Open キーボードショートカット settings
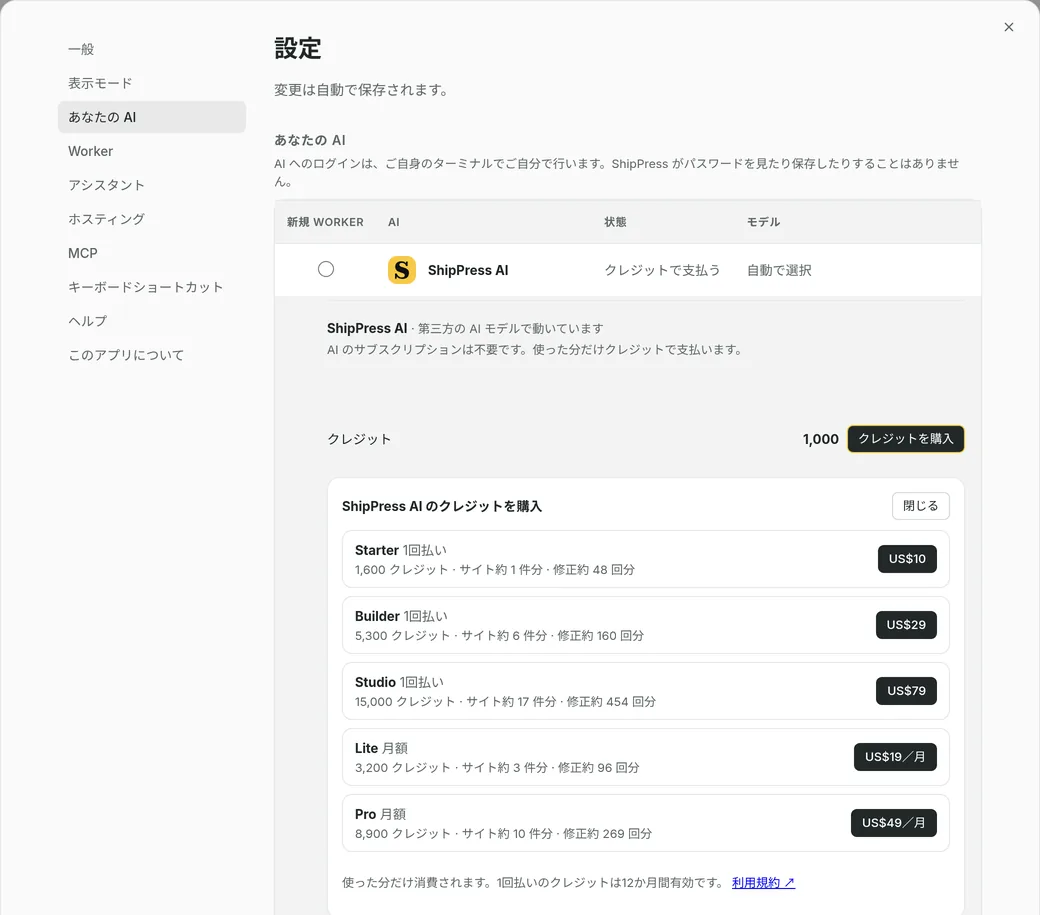Viewport: 1040px width, 915px height. click(x=151, y=287)
